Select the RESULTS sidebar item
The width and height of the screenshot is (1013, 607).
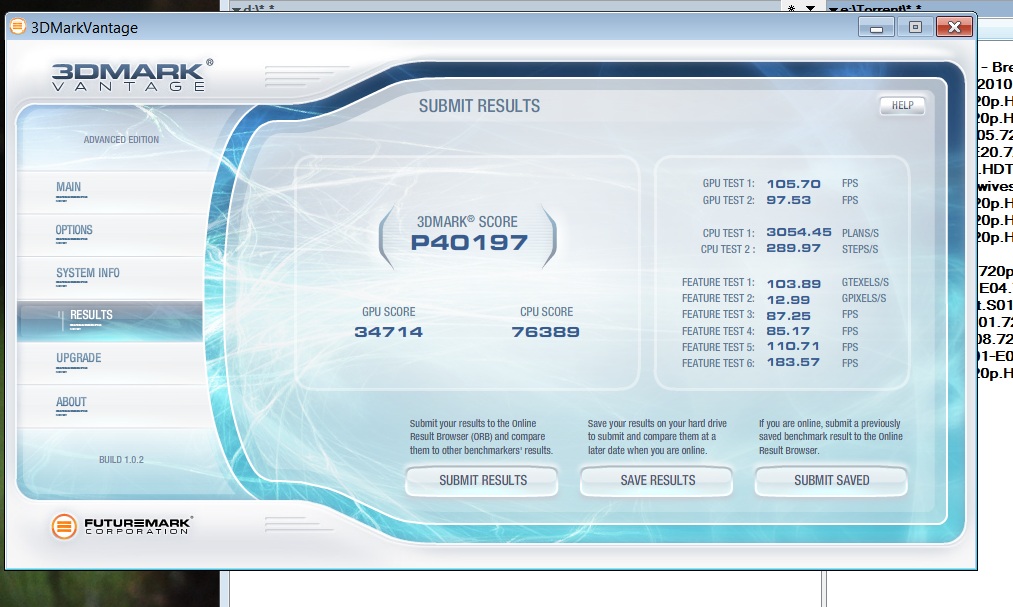coord(110,321)
